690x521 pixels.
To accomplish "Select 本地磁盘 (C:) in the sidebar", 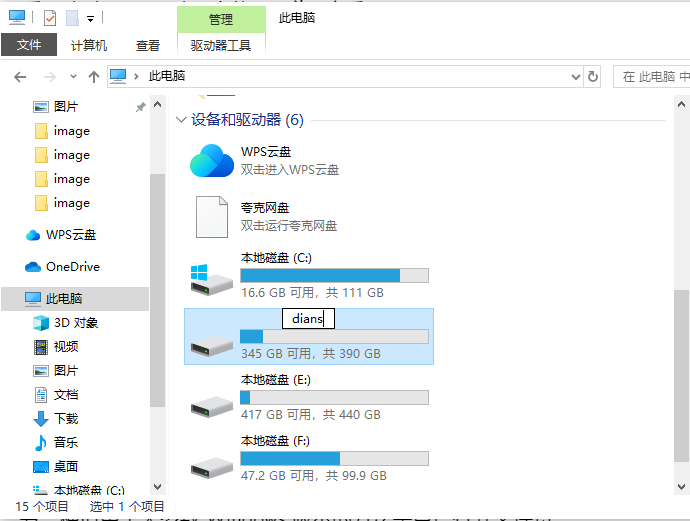I will (79, 490).
